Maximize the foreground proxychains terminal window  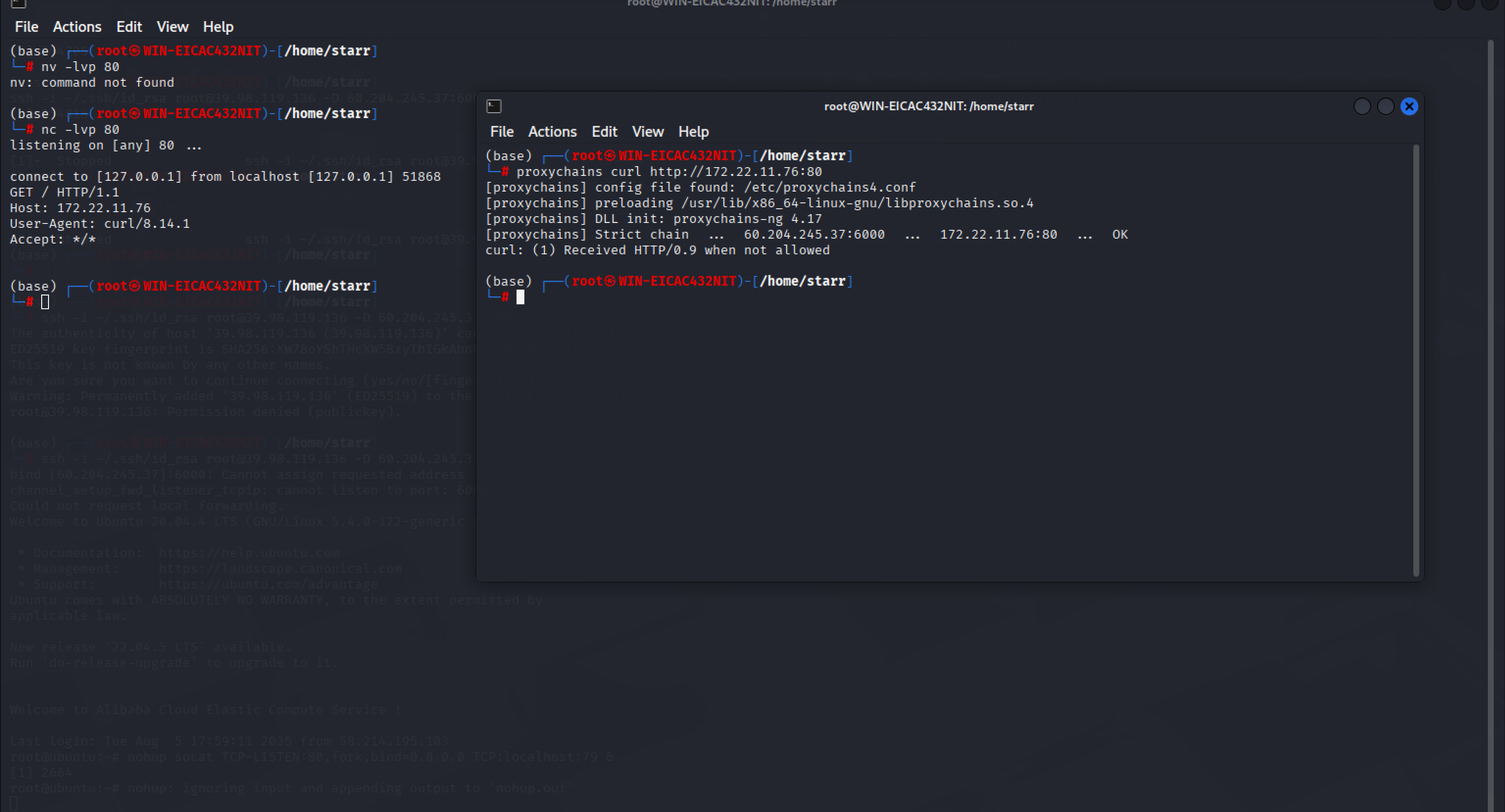(1385, 106)
